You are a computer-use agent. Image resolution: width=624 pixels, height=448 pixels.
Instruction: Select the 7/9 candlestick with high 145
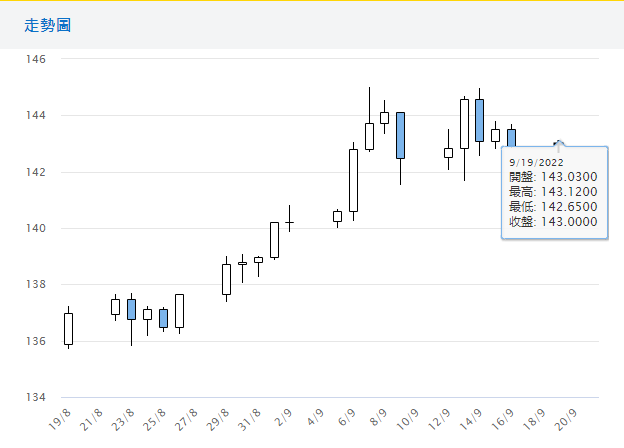369,136
